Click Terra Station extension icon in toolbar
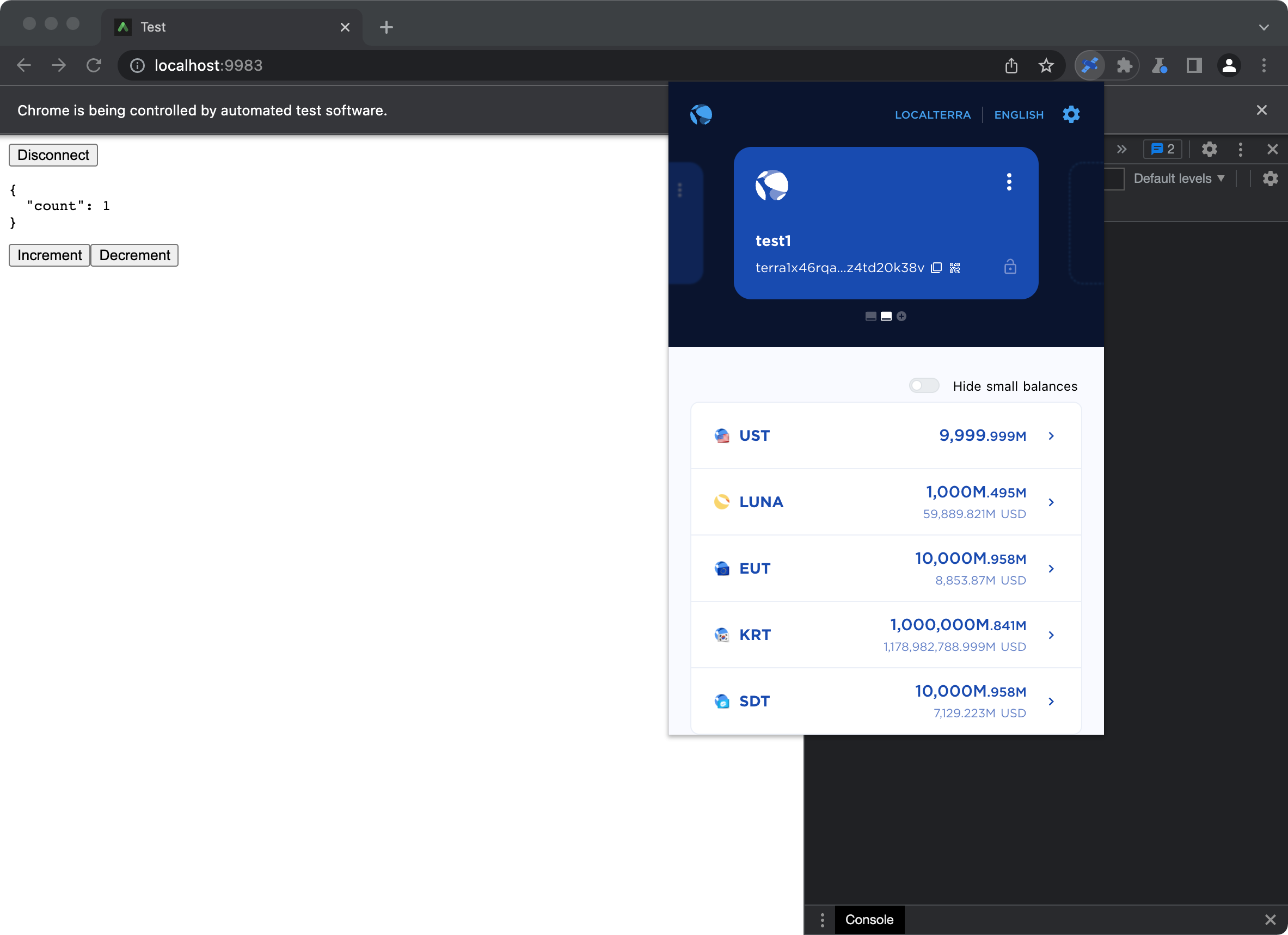The image size is (1288, 935). tap(1090, 66)
